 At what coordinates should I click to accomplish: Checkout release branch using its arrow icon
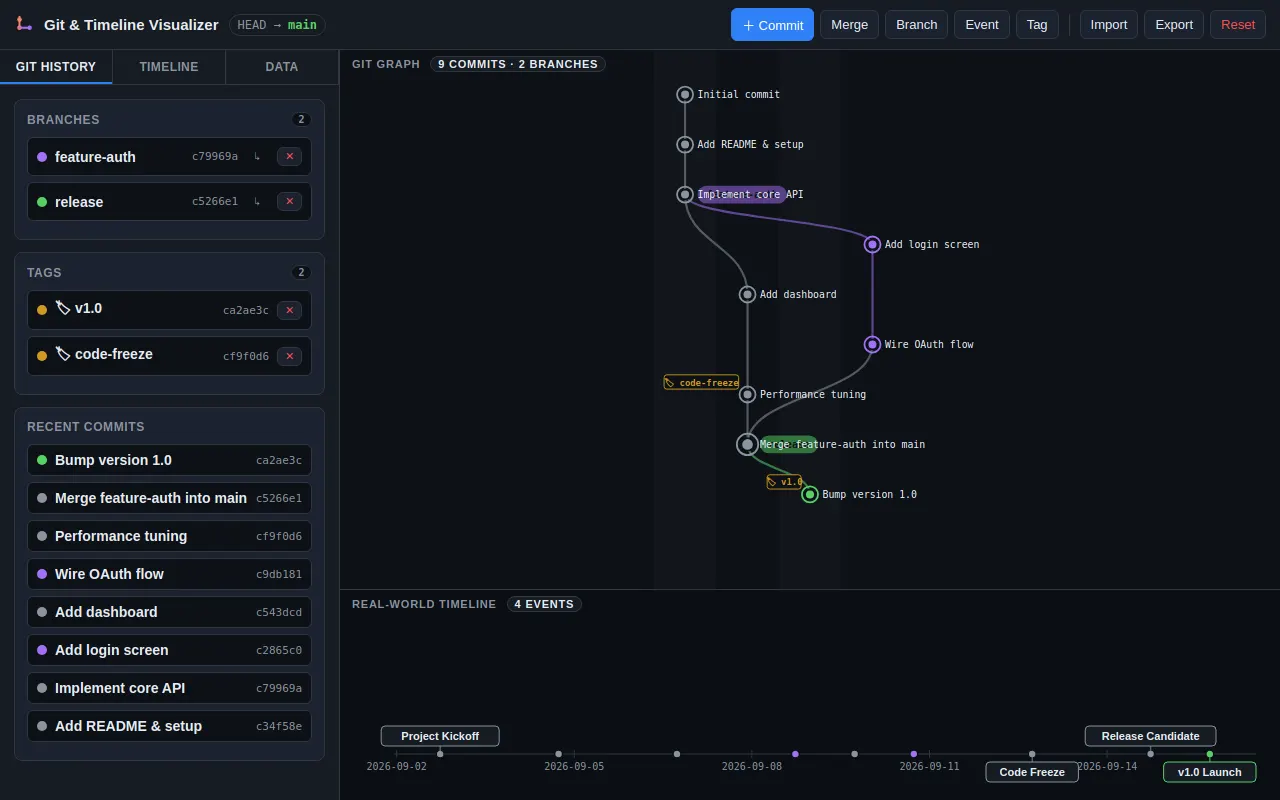[x=257, y=201]
